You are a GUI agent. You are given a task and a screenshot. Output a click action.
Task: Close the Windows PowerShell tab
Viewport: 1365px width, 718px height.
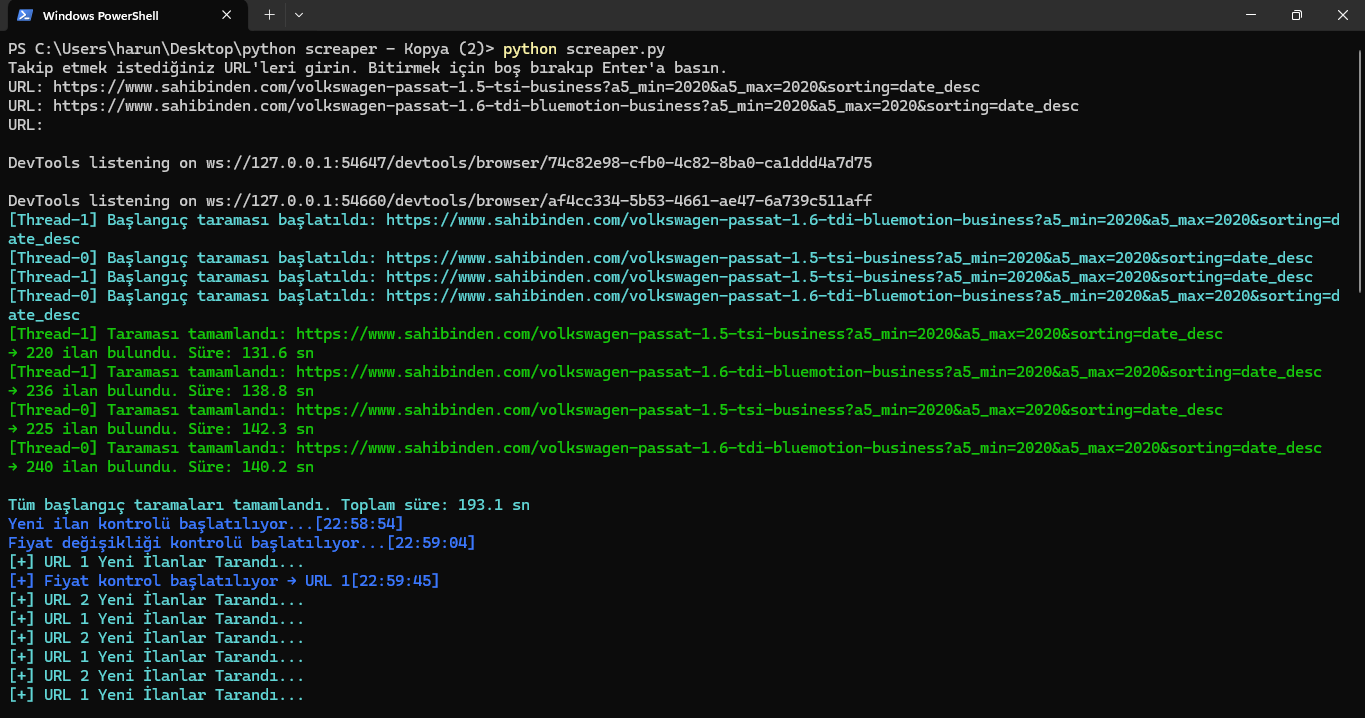(x=228, y=16)
